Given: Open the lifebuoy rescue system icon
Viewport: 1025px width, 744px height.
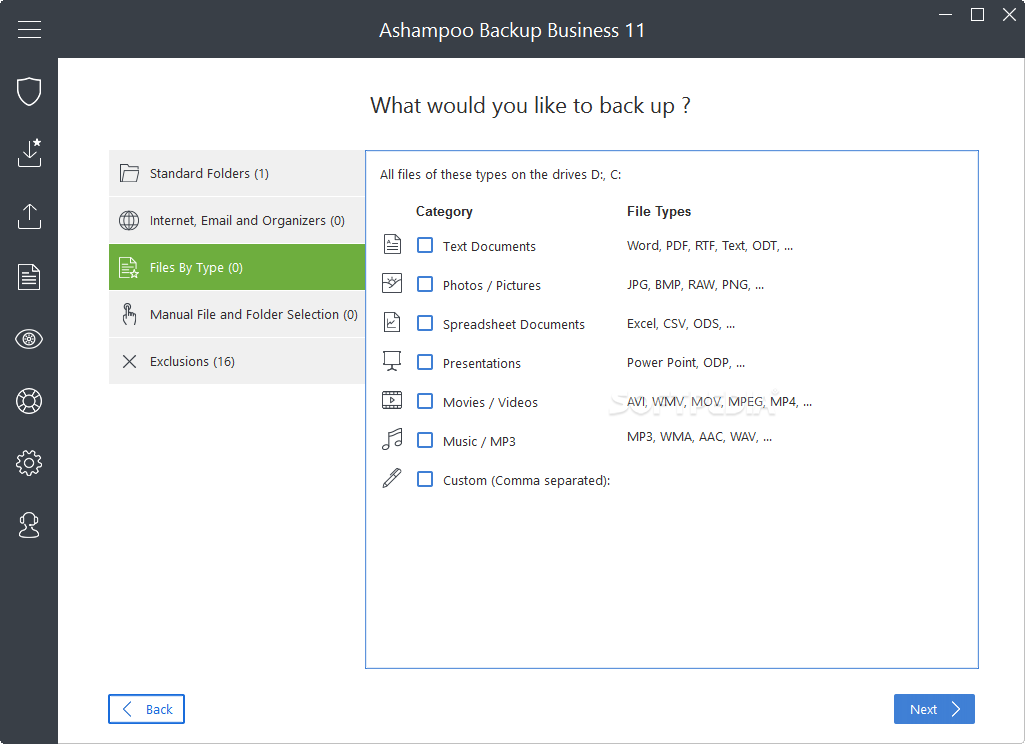Looking at the screenshot, I should click(x=29, y=401).
